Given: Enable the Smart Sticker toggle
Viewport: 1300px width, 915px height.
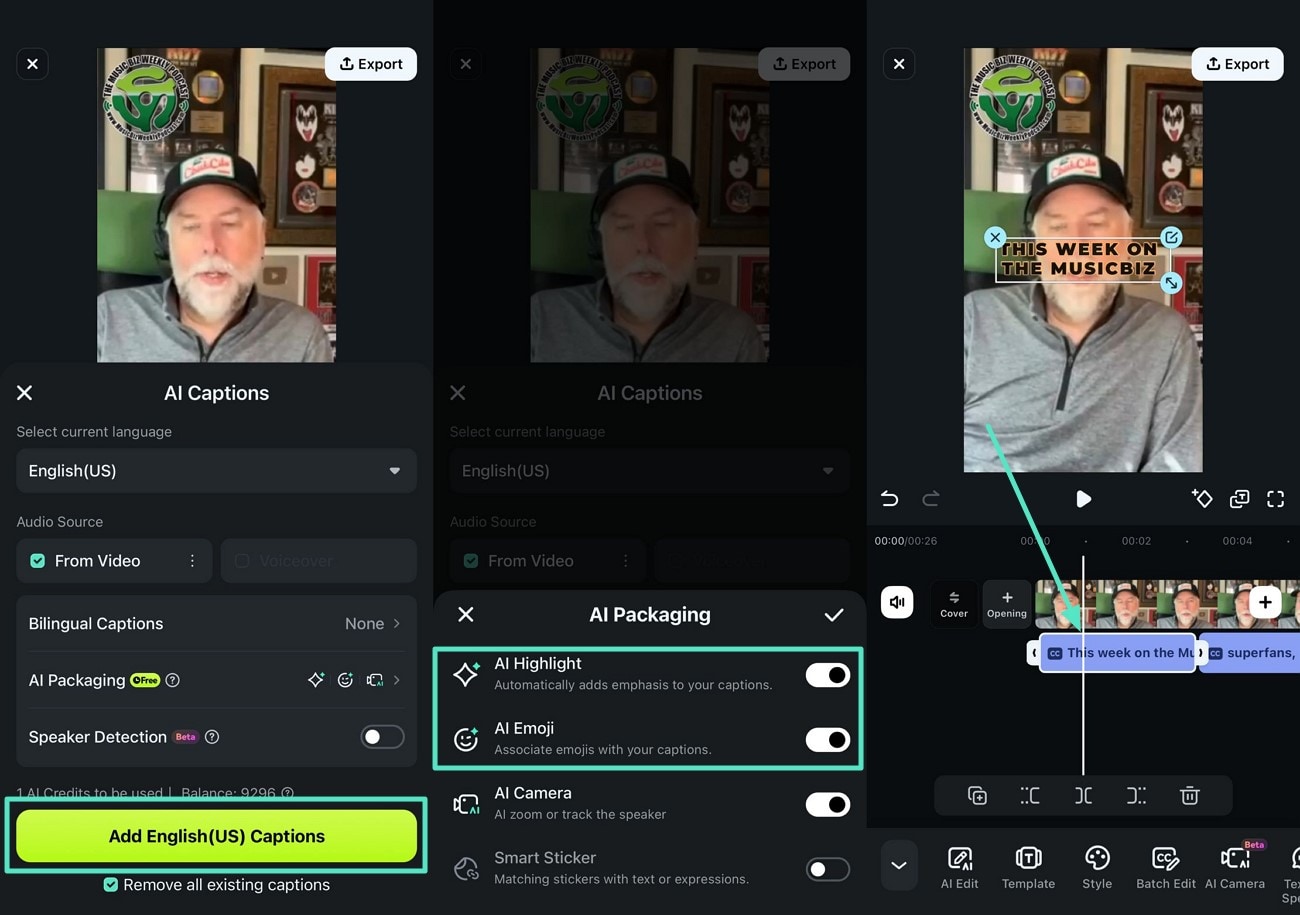Looking at the screenshot, I should (x=828, y=869).
